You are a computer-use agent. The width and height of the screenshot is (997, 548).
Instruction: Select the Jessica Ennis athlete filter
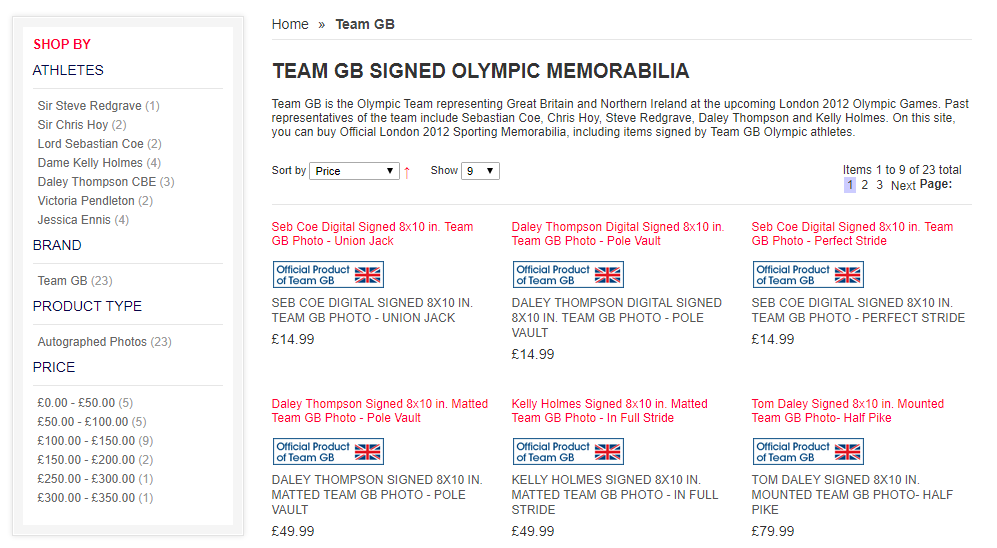(x=74, y=220)
